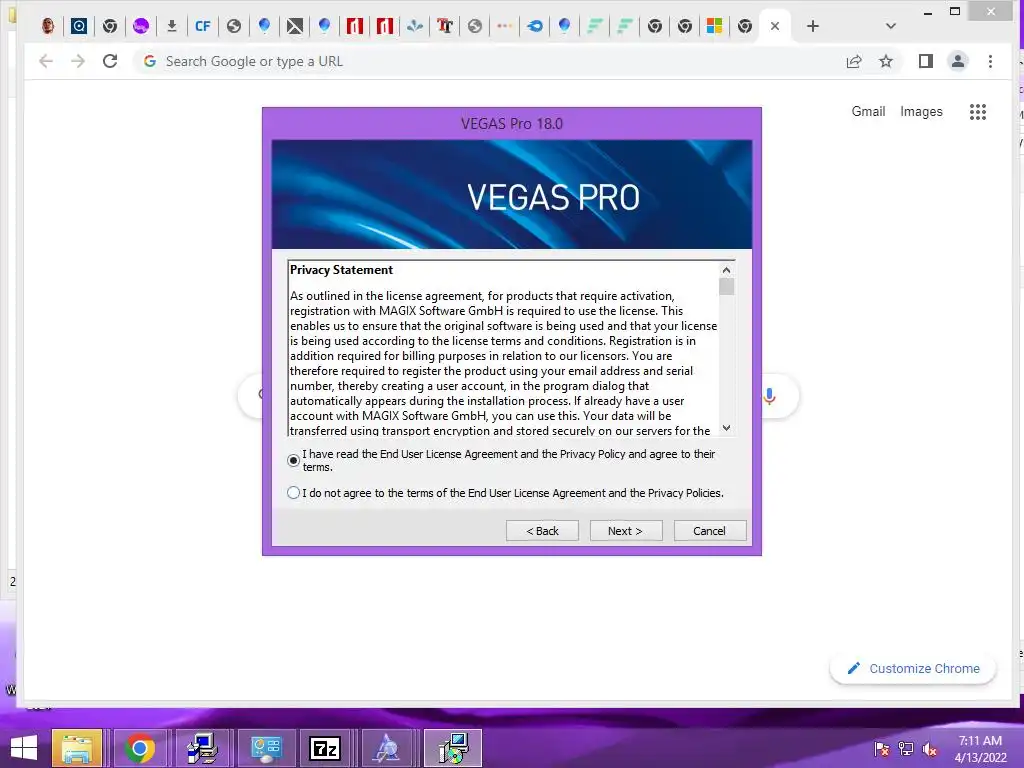The width and height of the screenshot is (1024, 768).
Task: Open the tab with red Tr favicon
Action: click(x=445, y=26)
